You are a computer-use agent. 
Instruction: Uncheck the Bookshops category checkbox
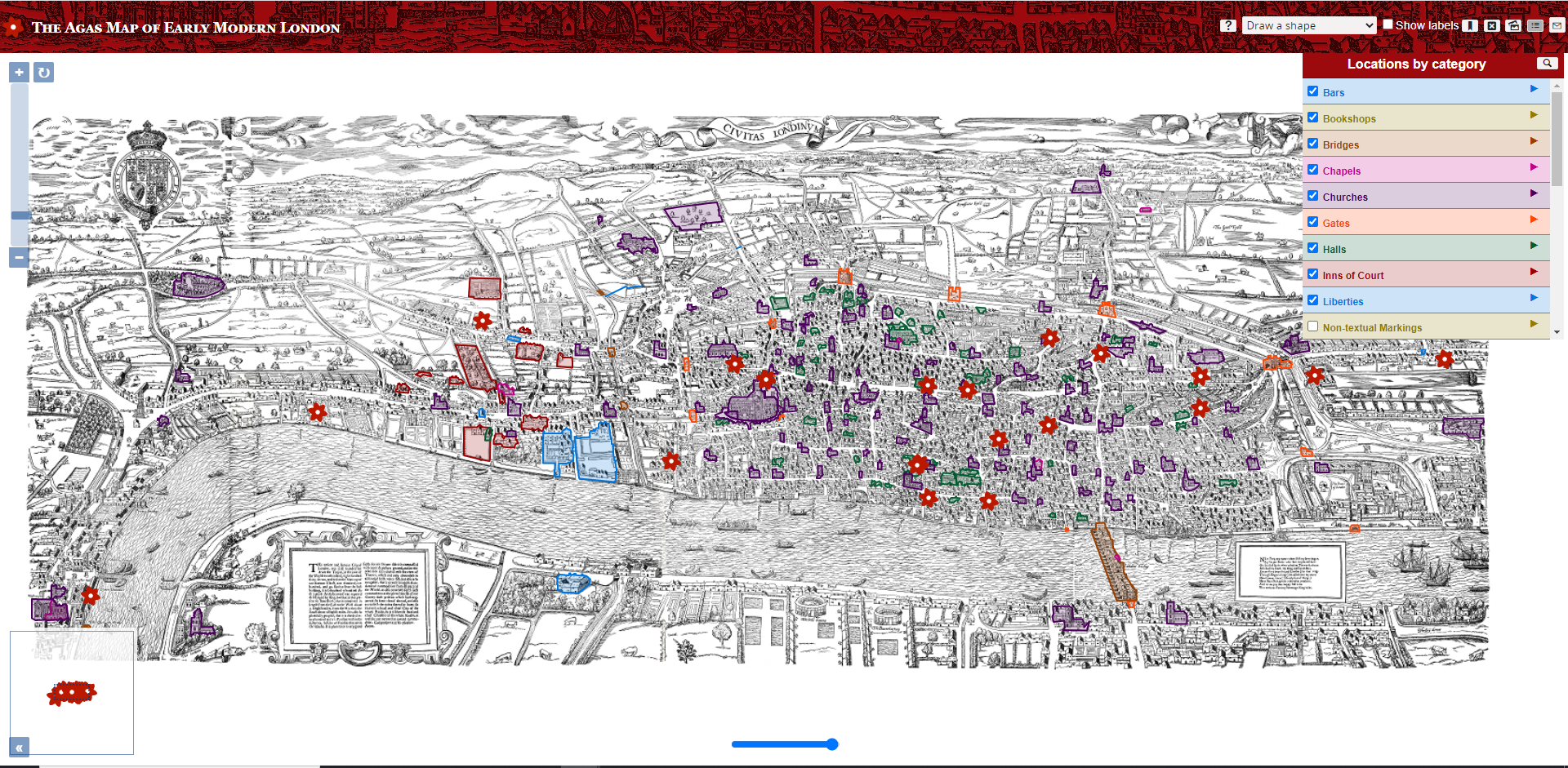[1313, 118]
